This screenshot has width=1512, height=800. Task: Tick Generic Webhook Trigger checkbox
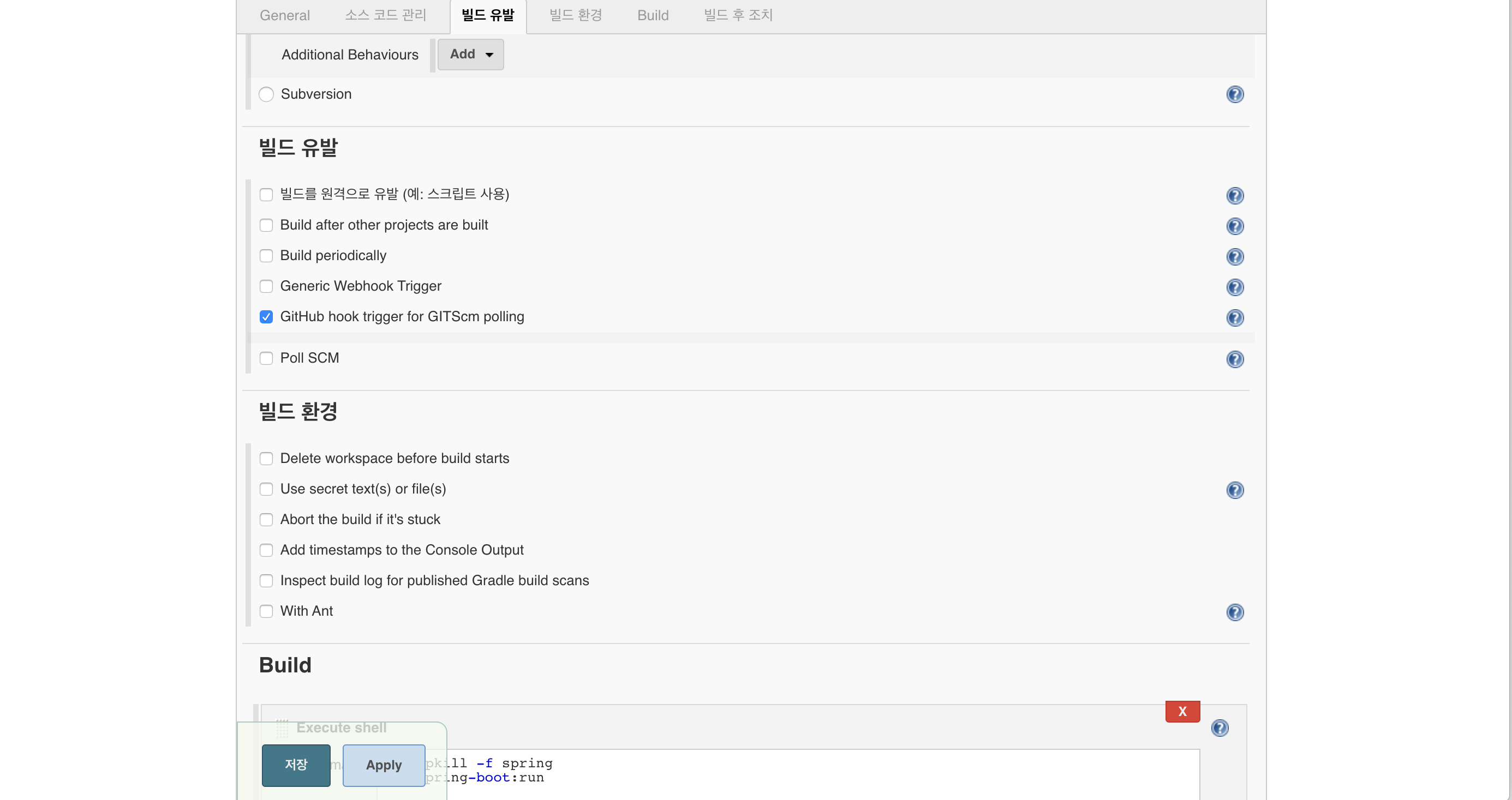(x=266, y=286)
